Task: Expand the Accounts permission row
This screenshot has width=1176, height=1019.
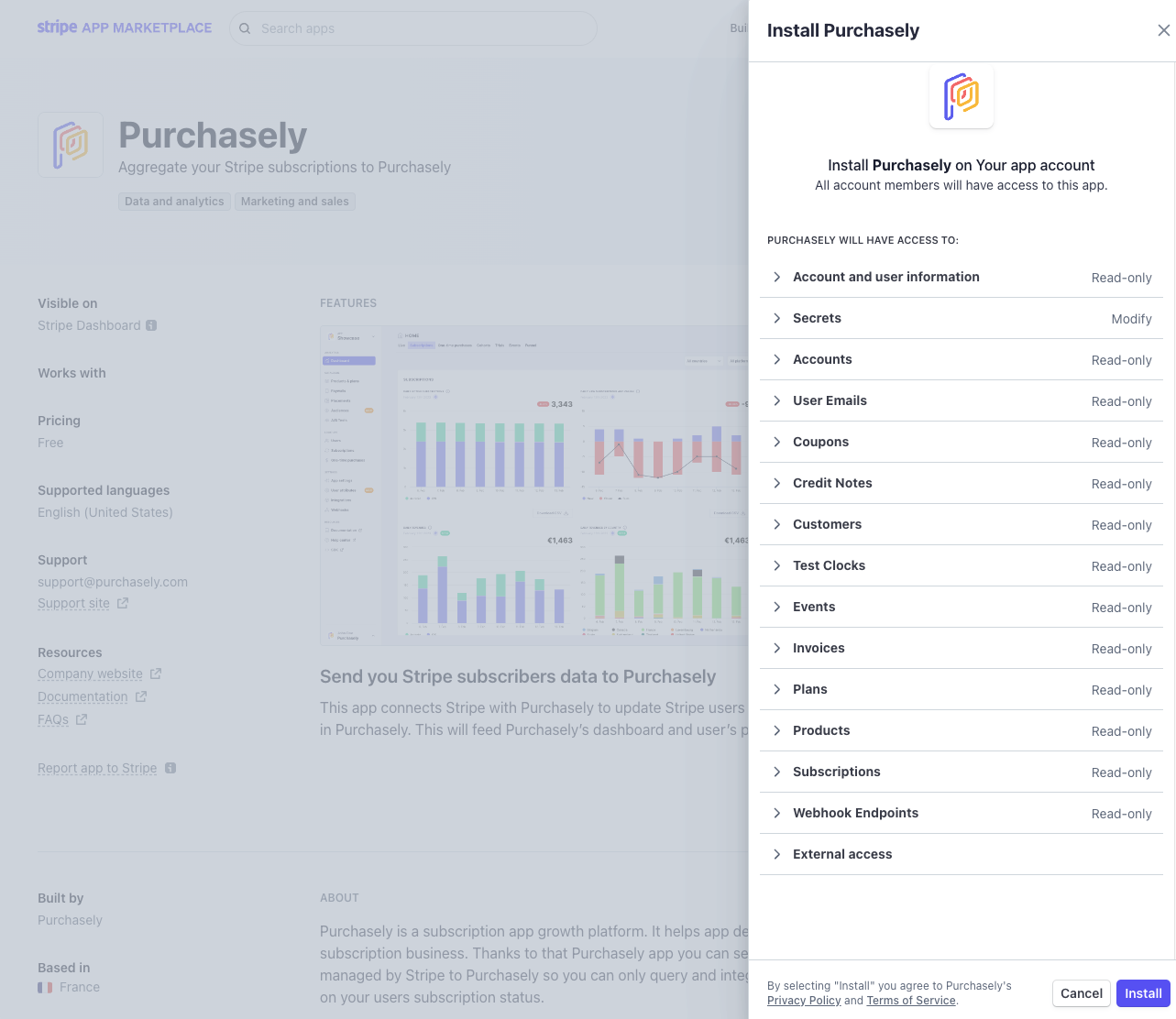Action: pos(961,359)
